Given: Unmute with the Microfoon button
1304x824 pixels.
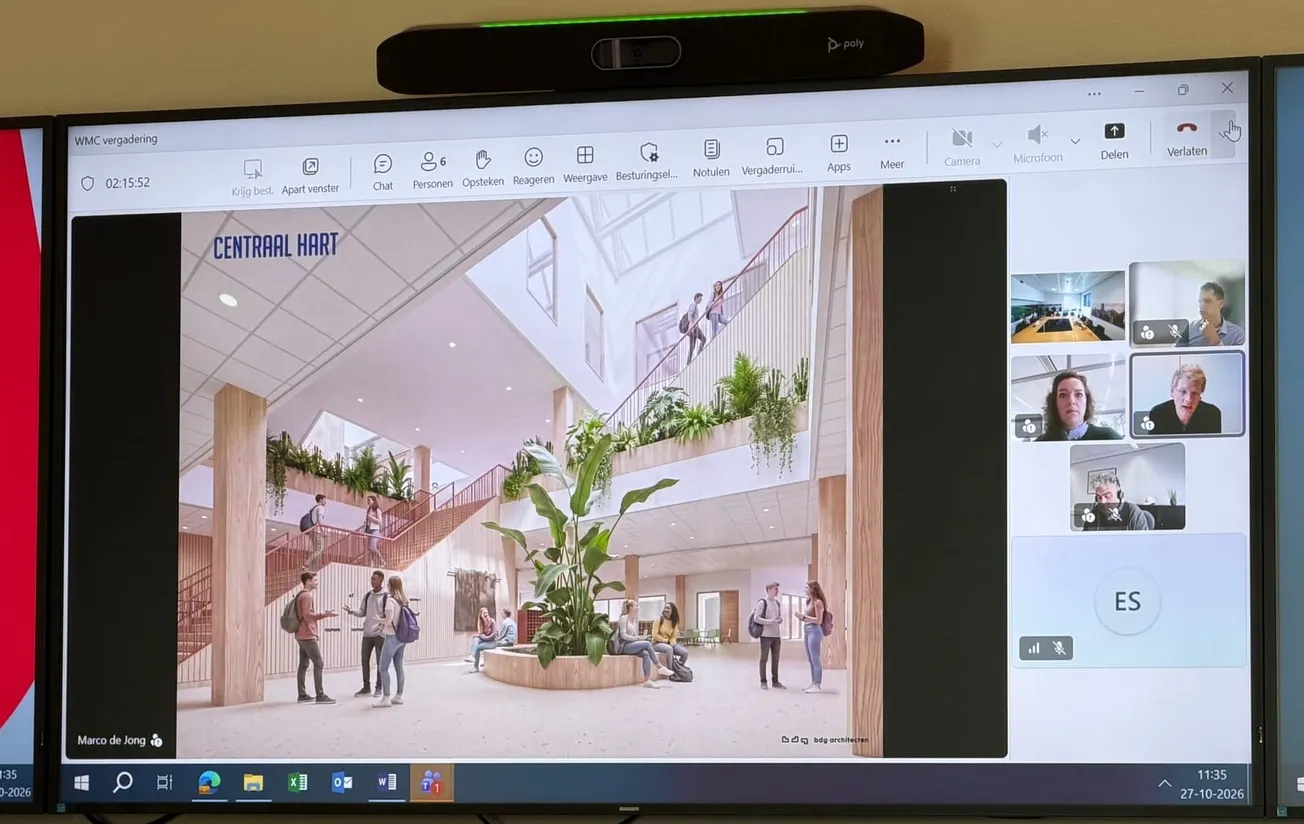Looking at the screenshot, I should [x=1038, y=145].
